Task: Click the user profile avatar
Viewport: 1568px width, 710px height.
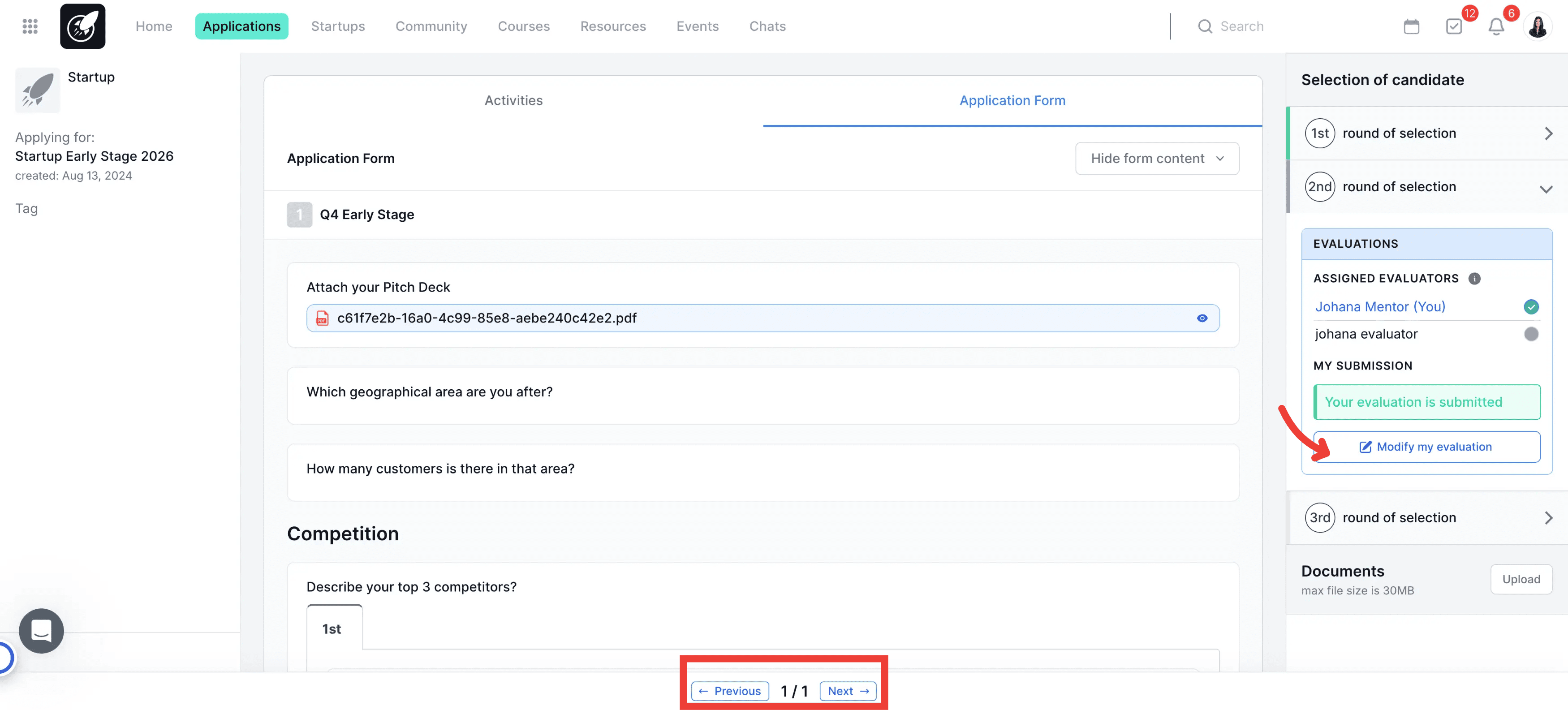Action: (1538, 26)
